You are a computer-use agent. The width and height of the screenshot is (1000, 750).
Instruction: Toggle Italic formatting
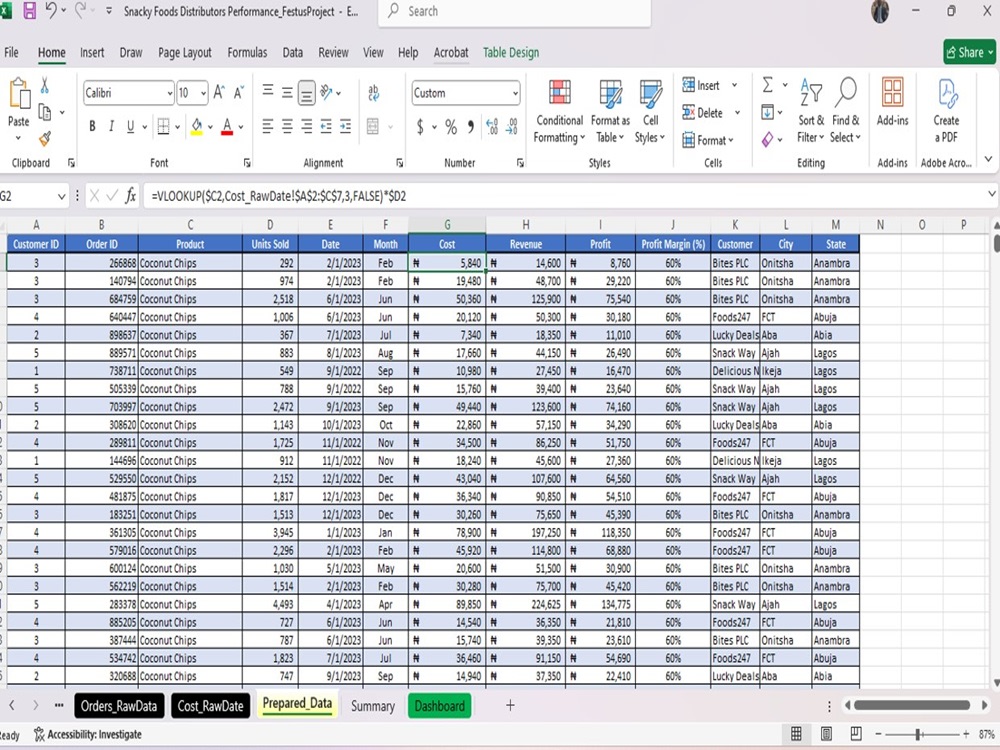click(112, 126)
